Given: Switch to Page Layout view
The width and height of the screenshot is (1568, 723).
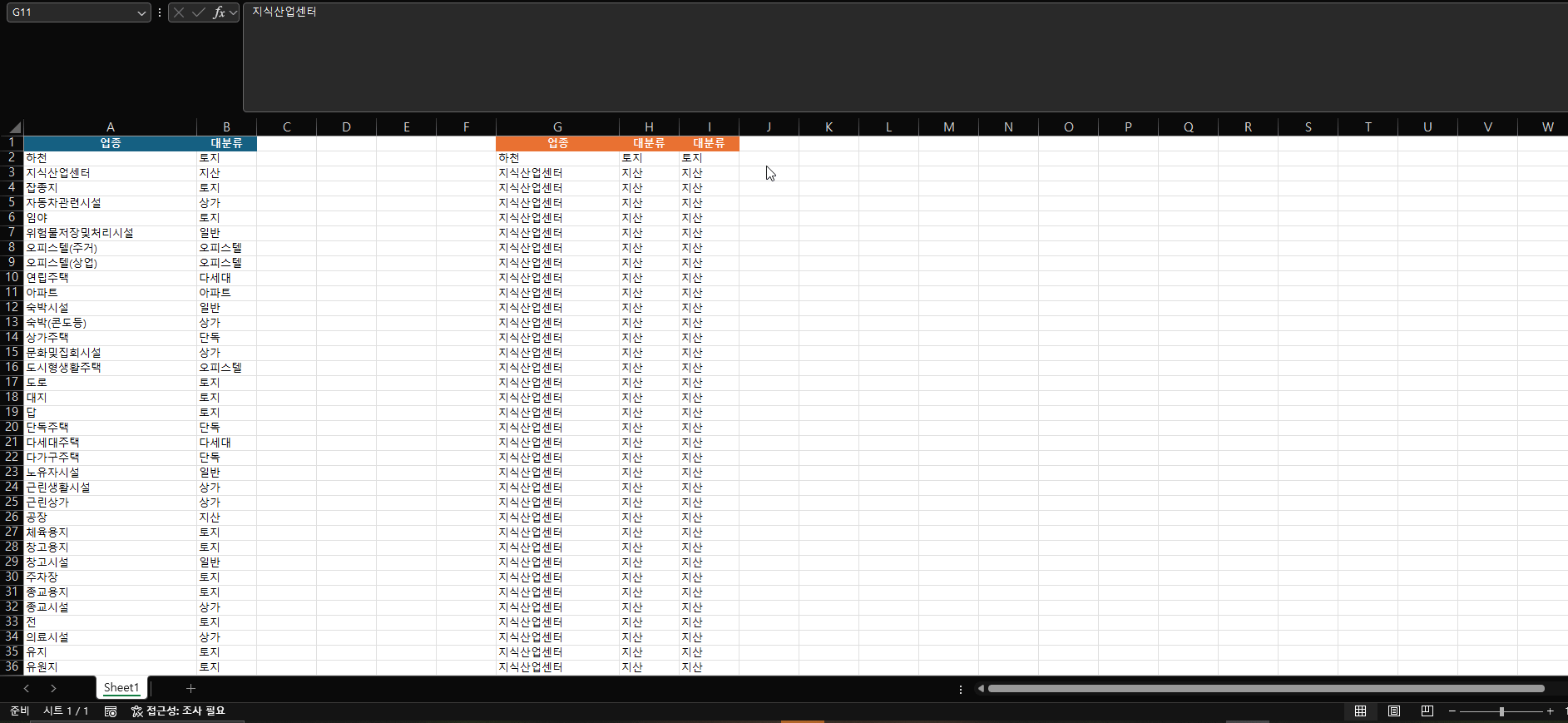Looking at the screenshot, I should [1393, 711].
